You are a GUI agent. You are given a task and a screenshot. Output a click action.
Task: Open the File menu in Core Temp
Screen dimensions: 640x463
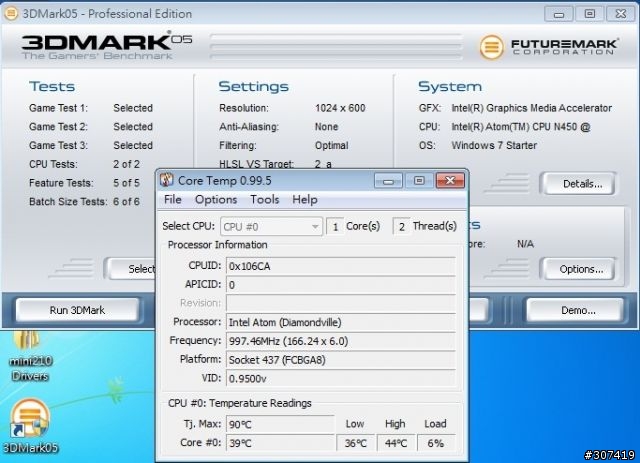click(x=173, y=200)
